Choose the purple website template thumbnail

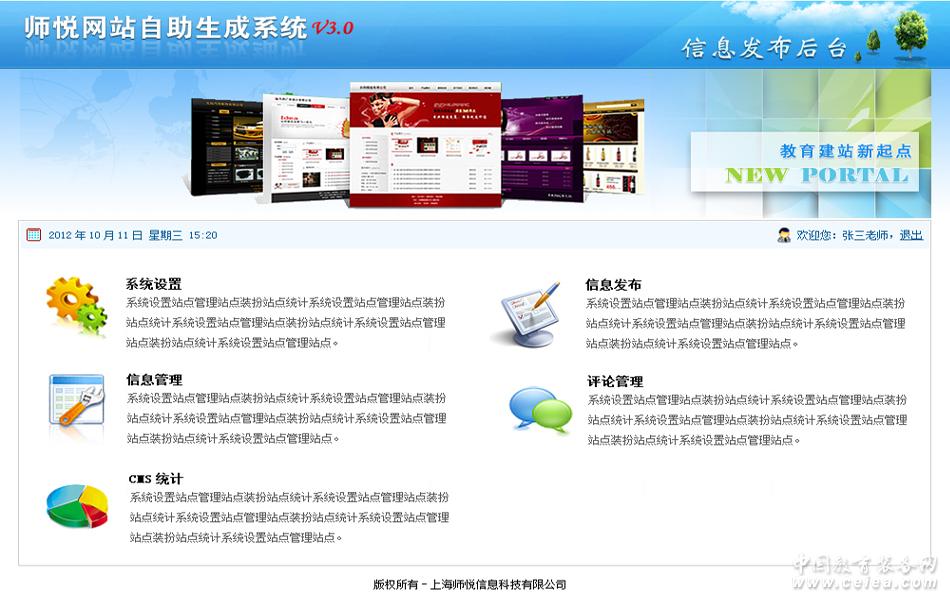(x=542, y=145)
